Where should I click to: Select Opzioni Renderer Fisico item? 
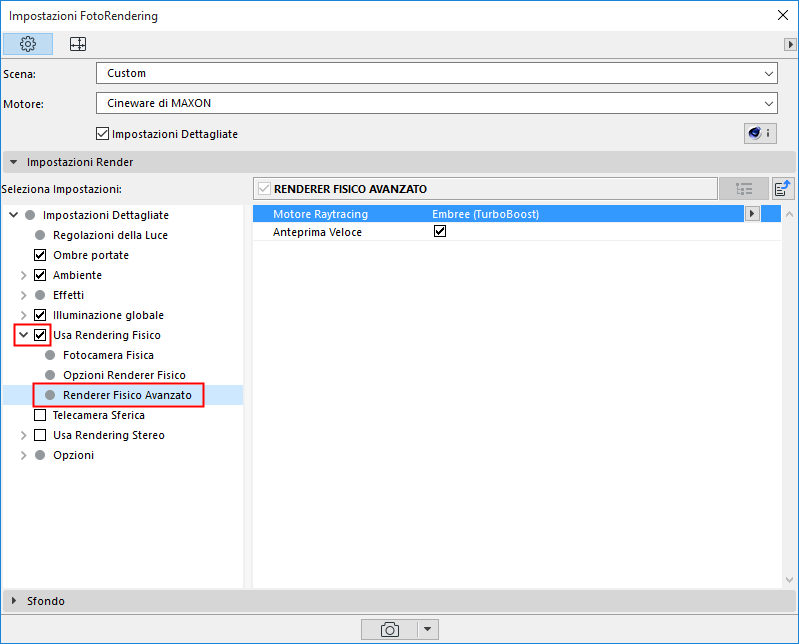coord(124,375)
